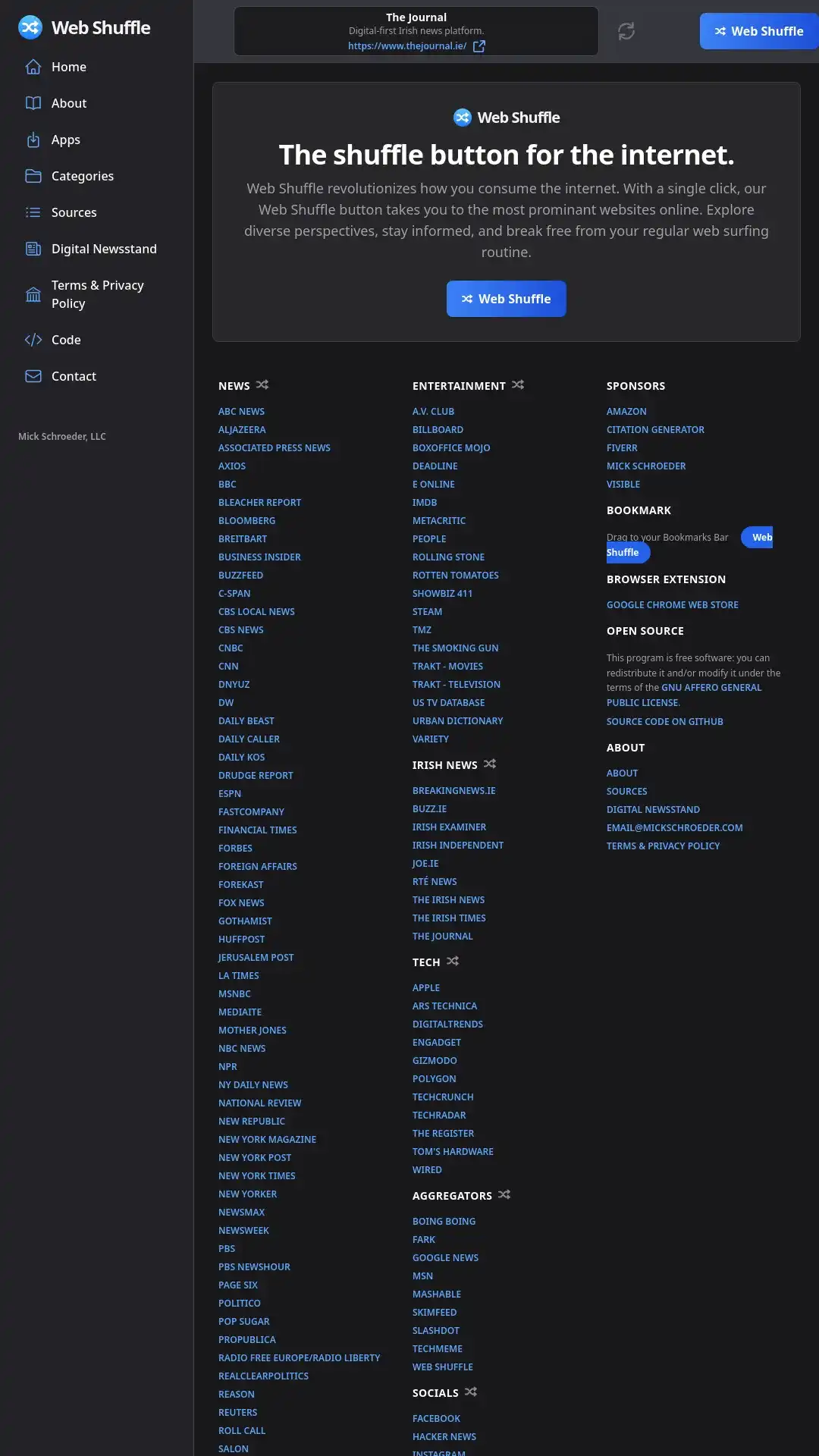
Task: Click the Tech category shuffle icon
Action: [453, 962]
